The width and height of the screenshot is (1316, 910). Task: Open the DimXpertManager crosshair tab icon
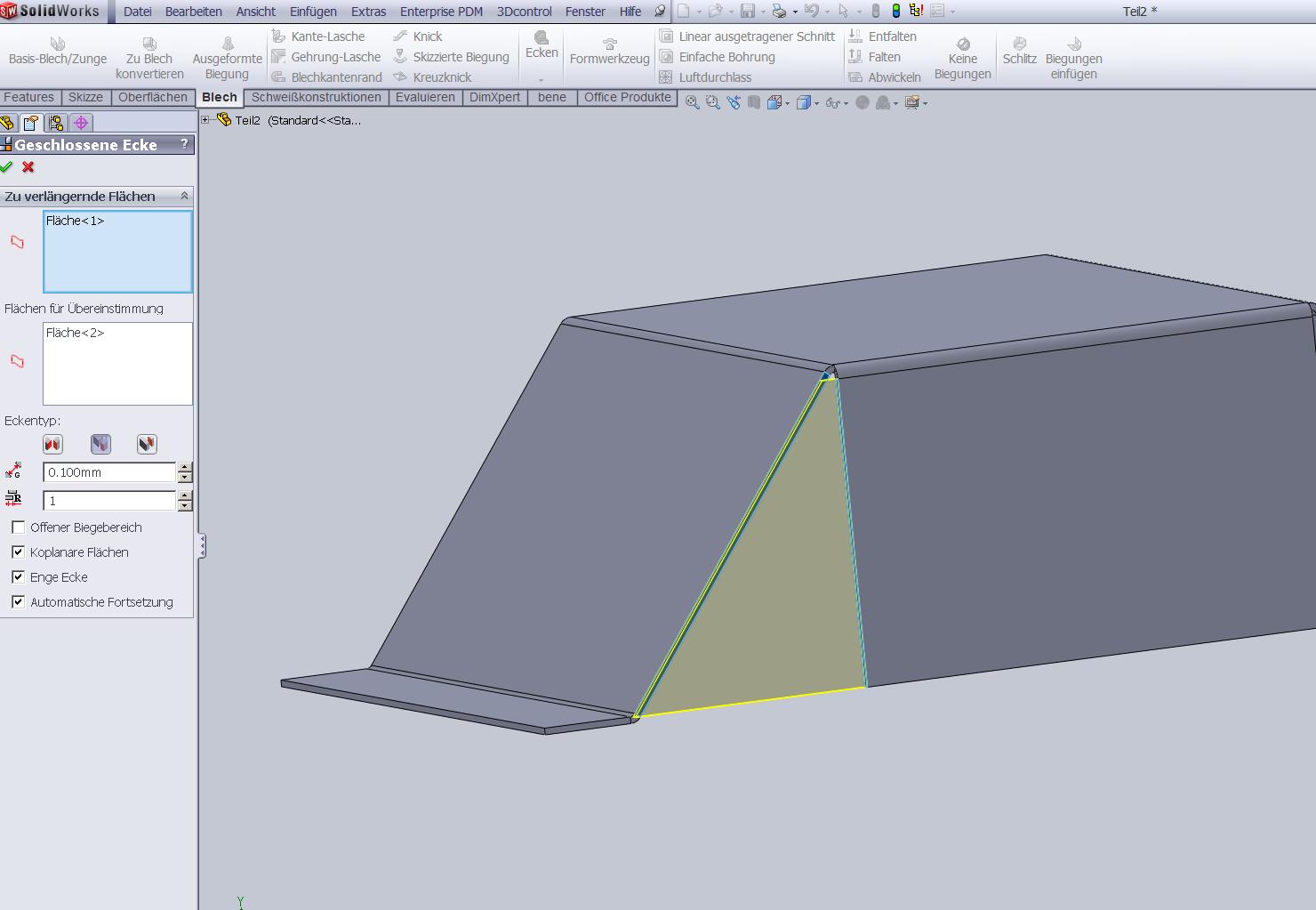point(81,123)
